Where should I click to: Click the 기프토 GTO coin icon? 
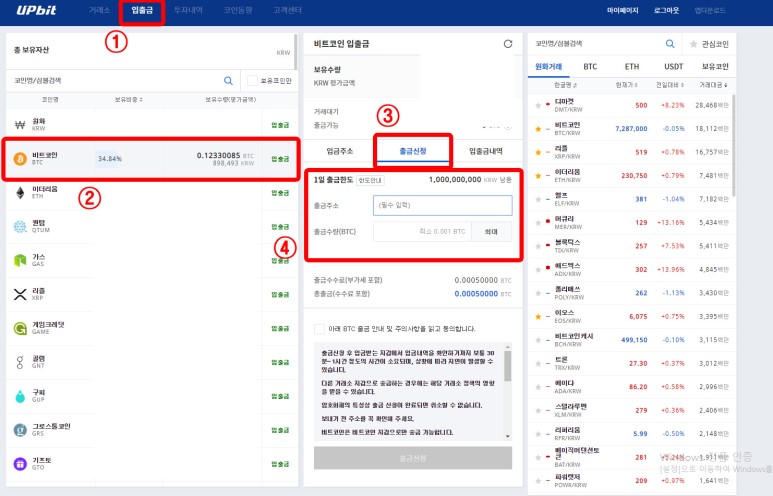click(x=20, y=464)
